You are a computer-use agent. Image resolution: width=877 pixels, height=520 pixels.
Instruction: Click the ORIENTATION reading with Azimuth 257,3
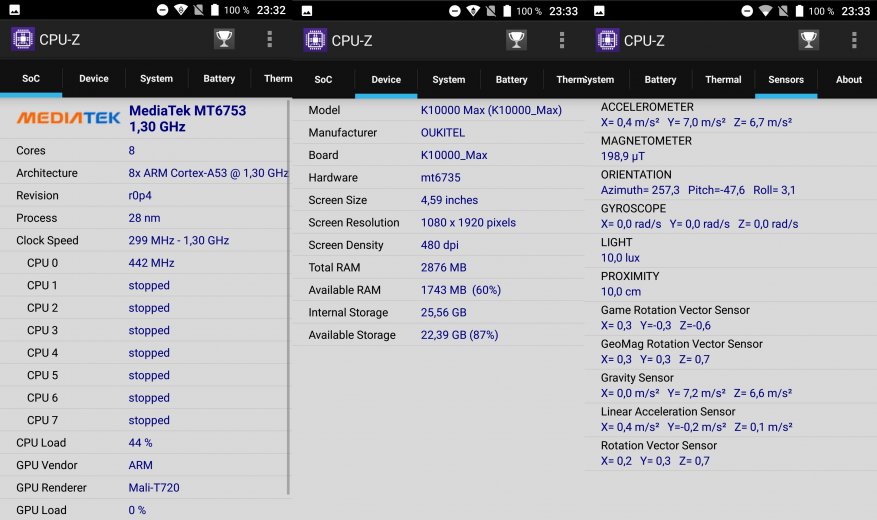pyautogui.click(x=698, y=190)
